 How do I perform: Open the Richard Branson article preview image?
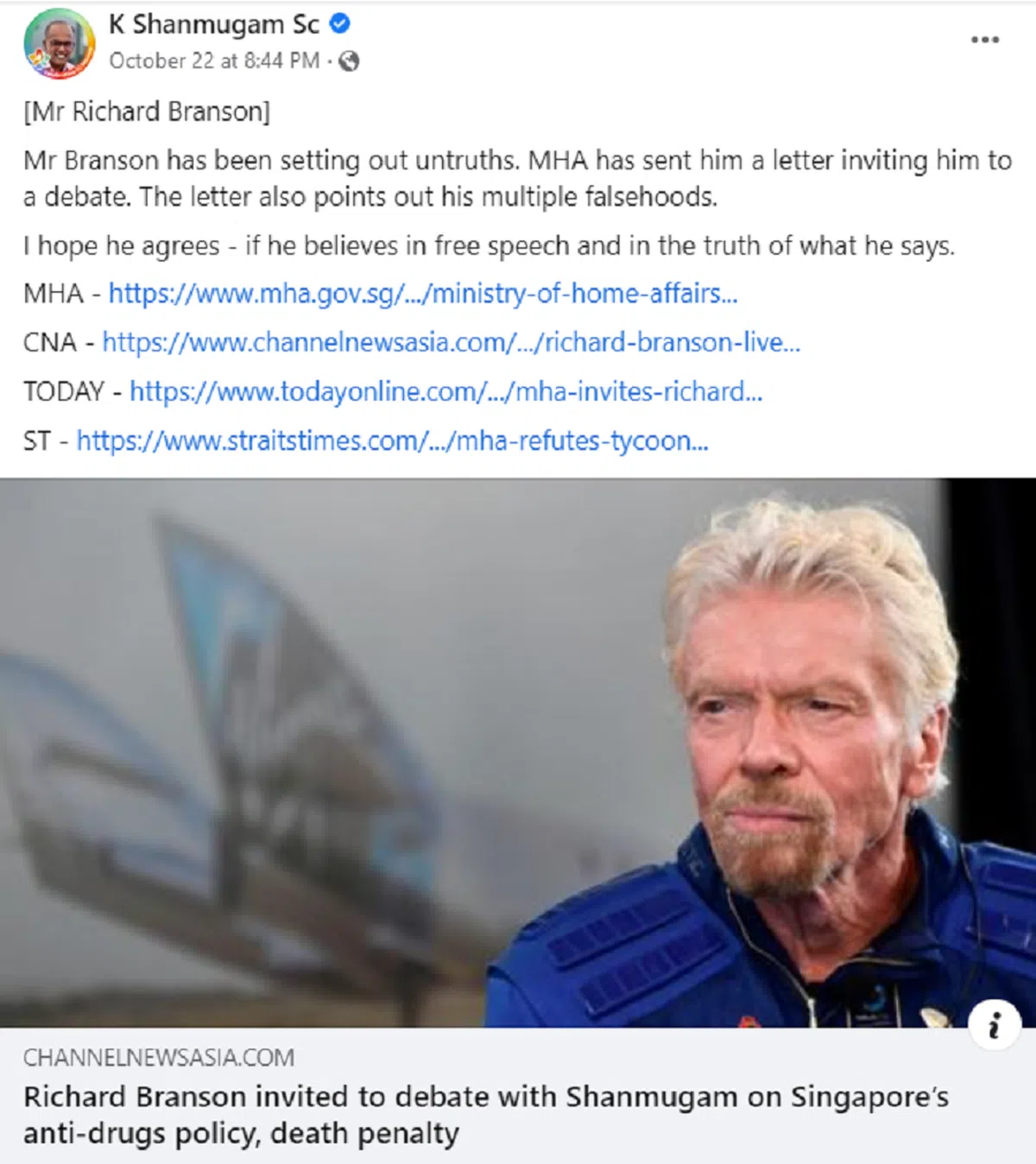tap(518, 752)
